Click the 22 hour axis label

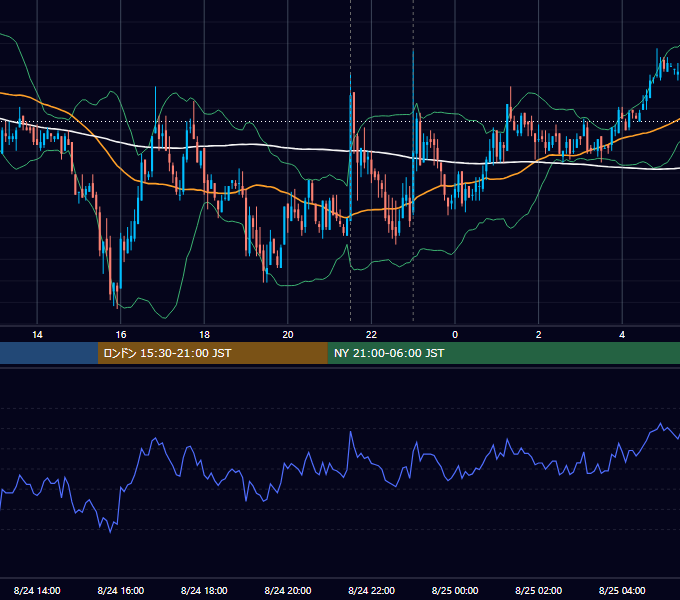pos(371,335)
